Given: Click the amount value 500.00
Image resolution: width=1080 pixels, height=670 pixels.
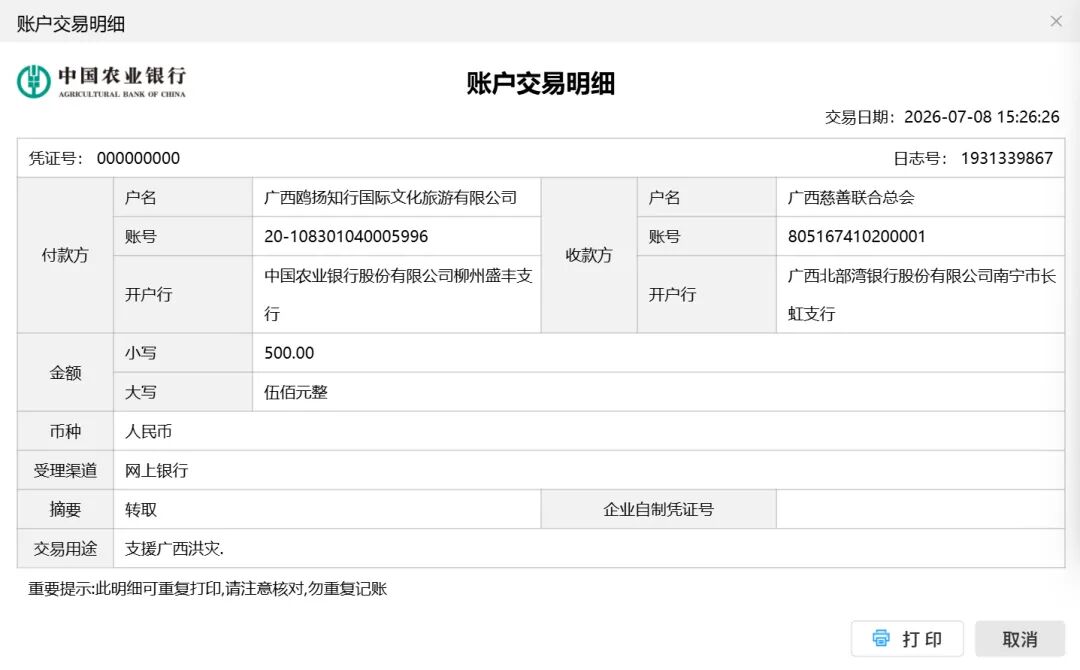Looking at the screenshot, I should [x=289, y=353].
